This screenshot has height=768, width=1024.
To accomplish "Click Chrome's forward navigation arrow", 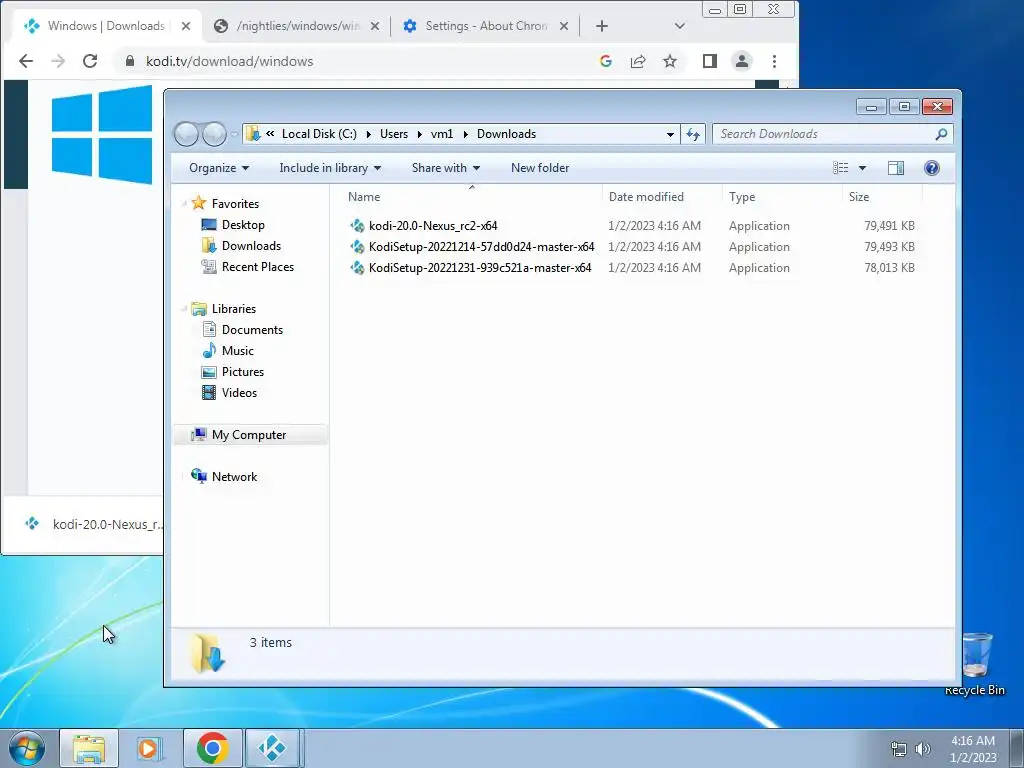I will (x=58, y=61).
